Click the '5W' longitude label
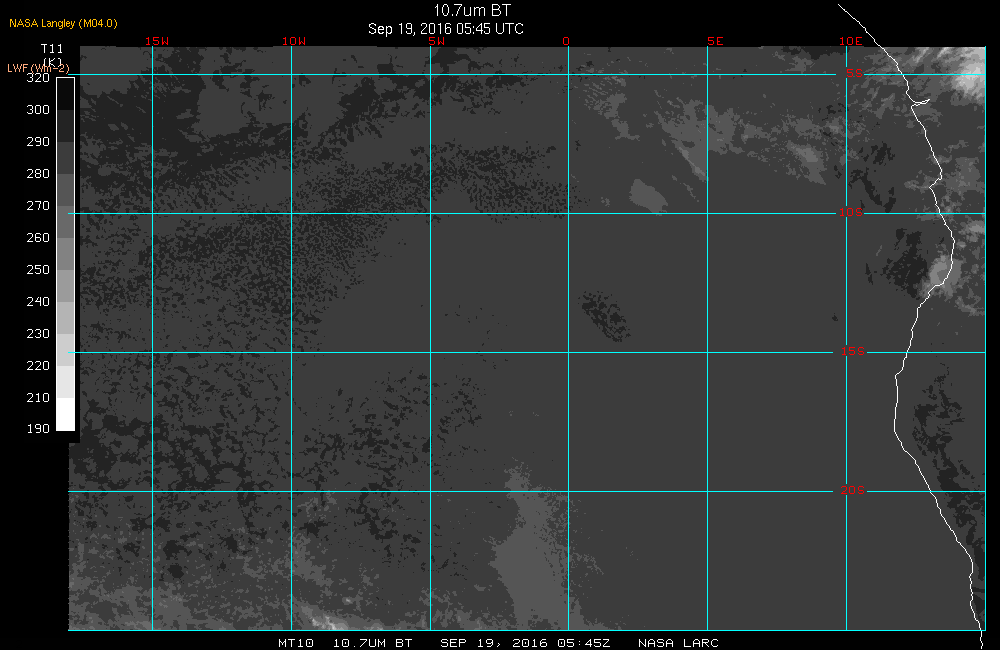The height and width of the screenshot is (650, 1000). pyautogui.click(x=437, y=41)
